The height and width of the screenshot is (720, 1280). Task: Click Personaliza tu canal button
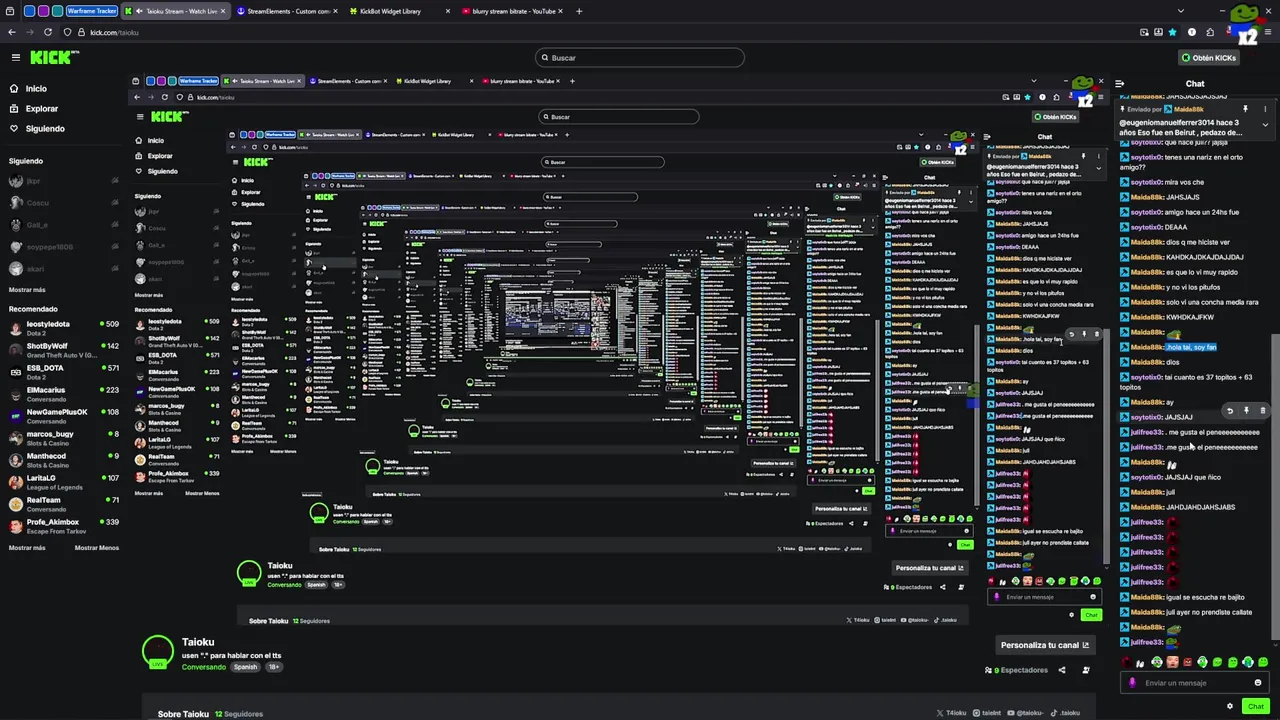pyautogui.click(x=1044, y=645)
